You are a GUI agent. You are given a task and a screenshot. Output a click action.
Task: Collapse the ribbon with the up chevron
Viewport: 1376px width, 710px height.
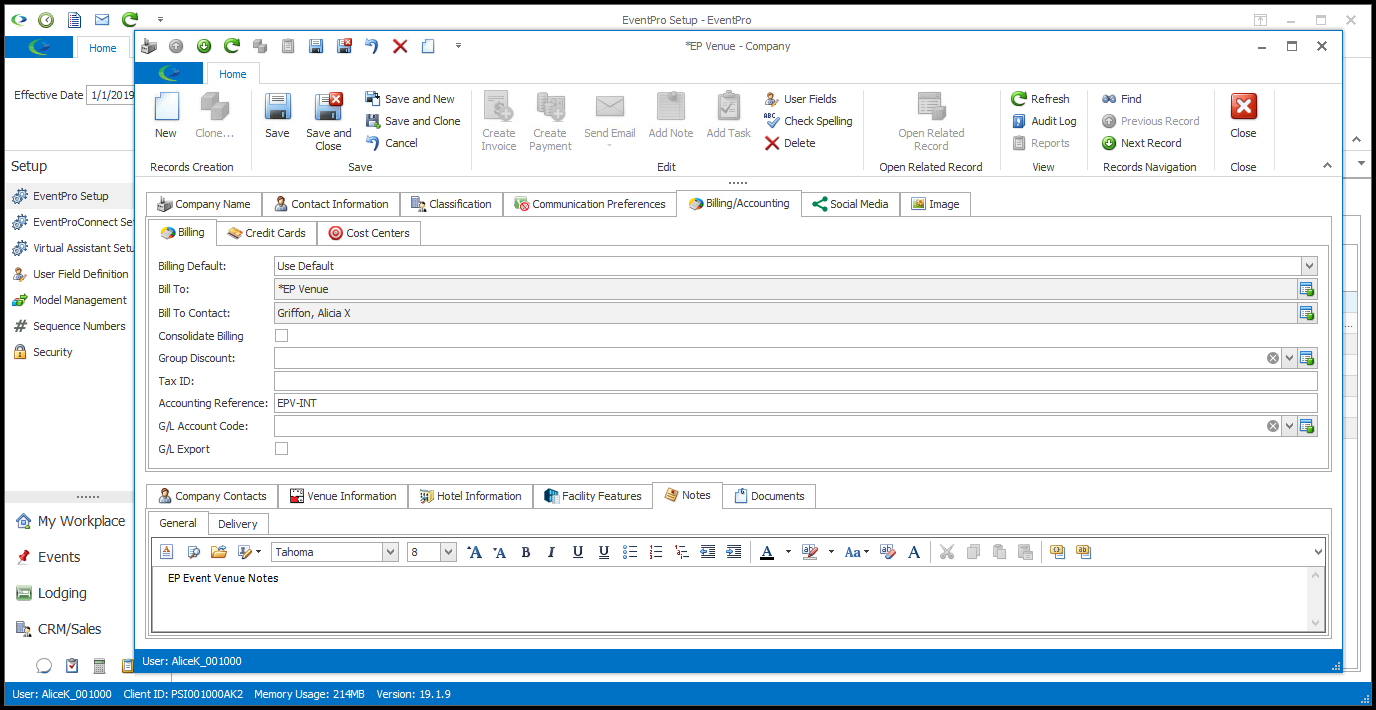[1328, 166]
